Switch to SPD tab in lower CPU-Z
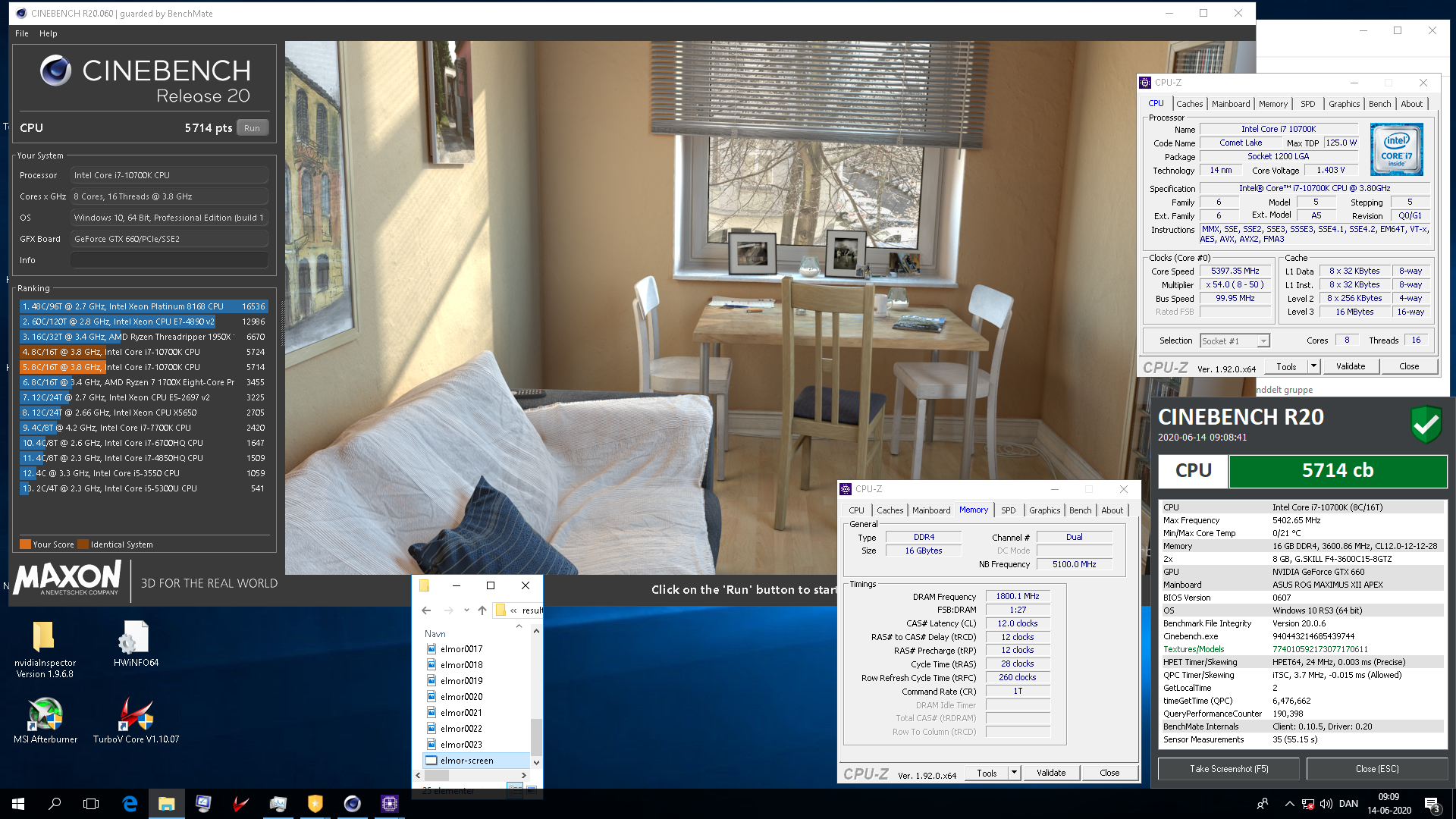The height and width of the screenshot is (819, 1456). pyautogui.click(x=1008, y=510)
